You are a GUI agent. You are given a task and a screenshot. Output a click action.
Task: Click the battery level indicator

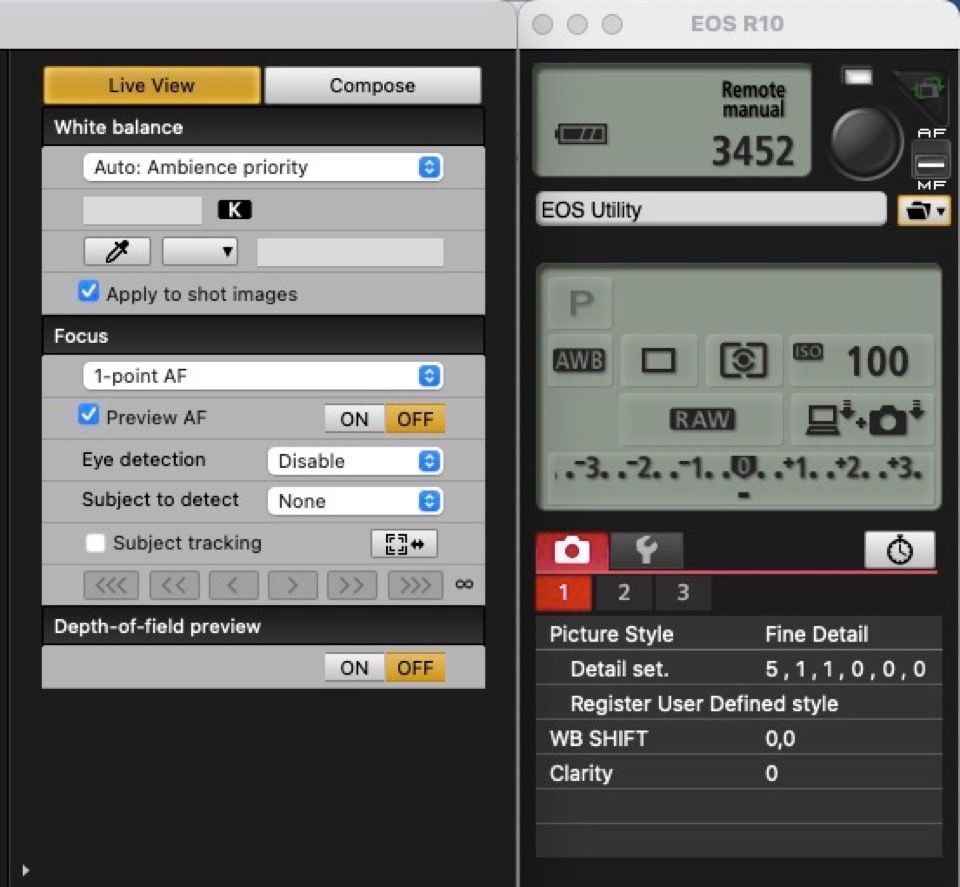click(x=581, y=133)
